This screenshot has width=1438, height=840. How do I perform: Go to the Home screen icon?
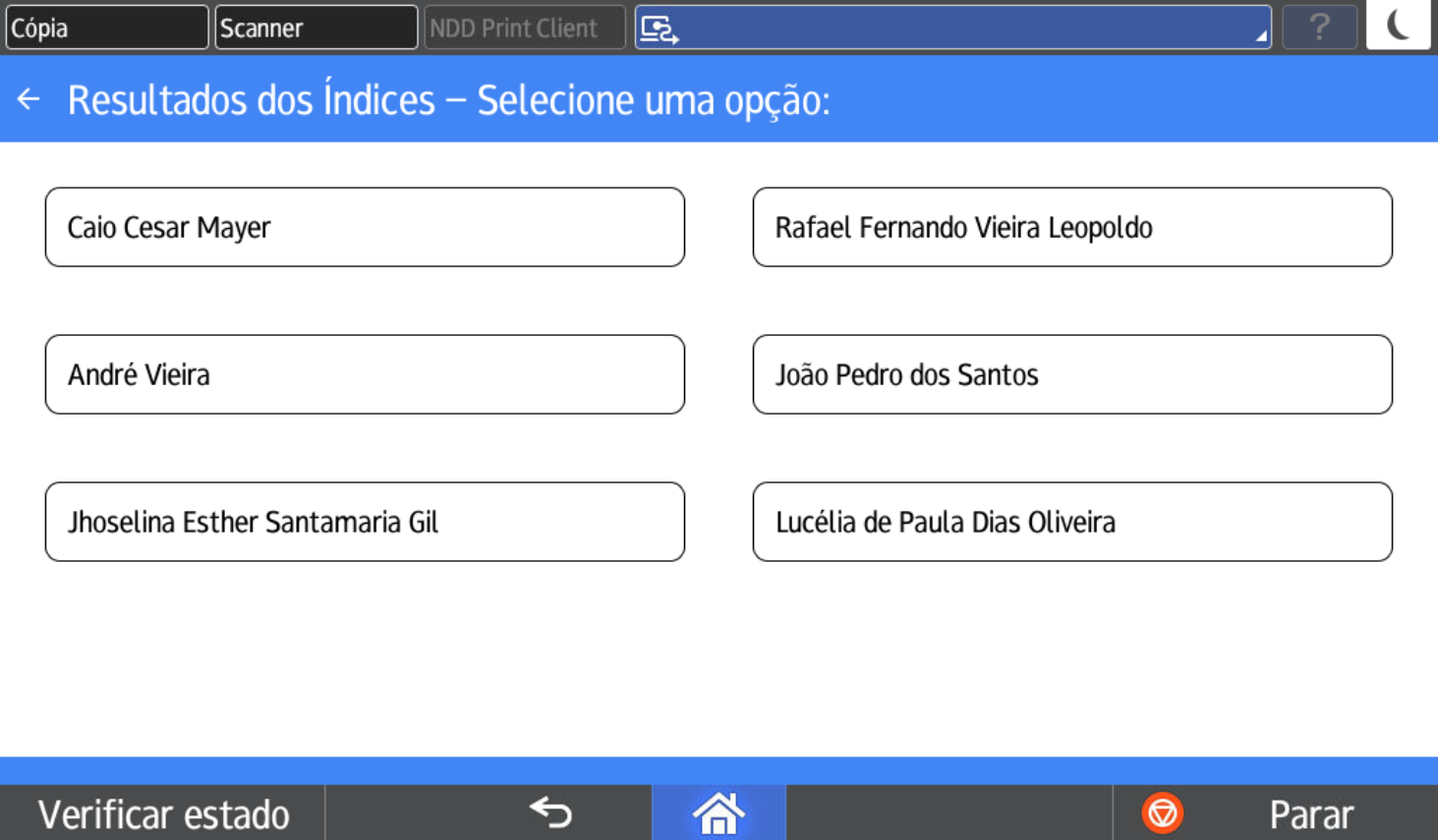point(719,813)
